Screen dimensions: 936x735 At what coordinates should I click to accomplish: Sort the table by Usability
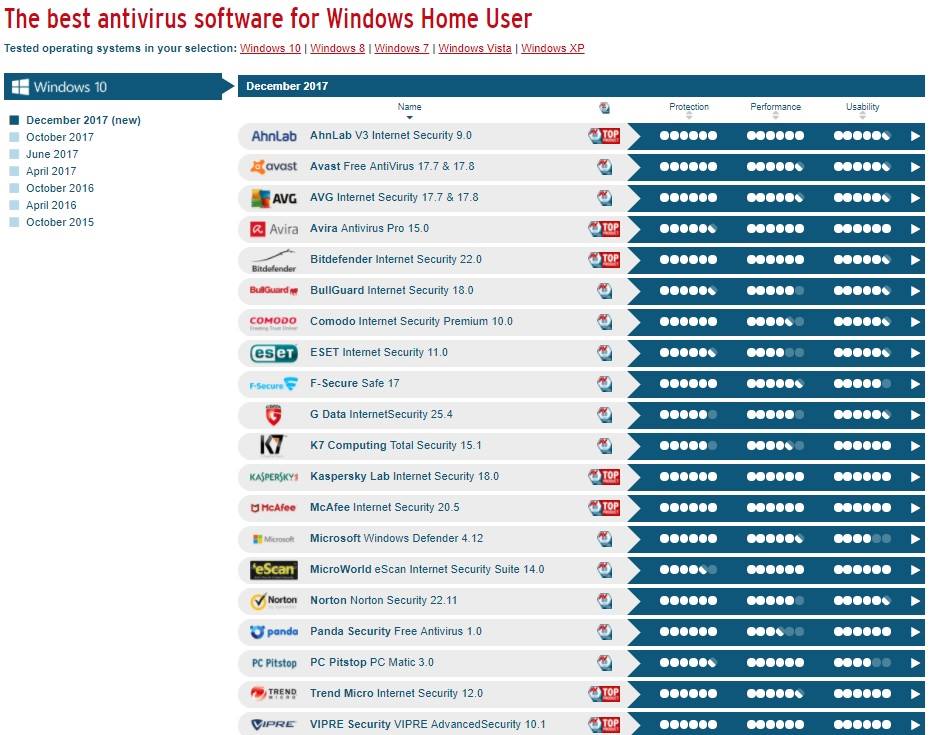point(863,110)
